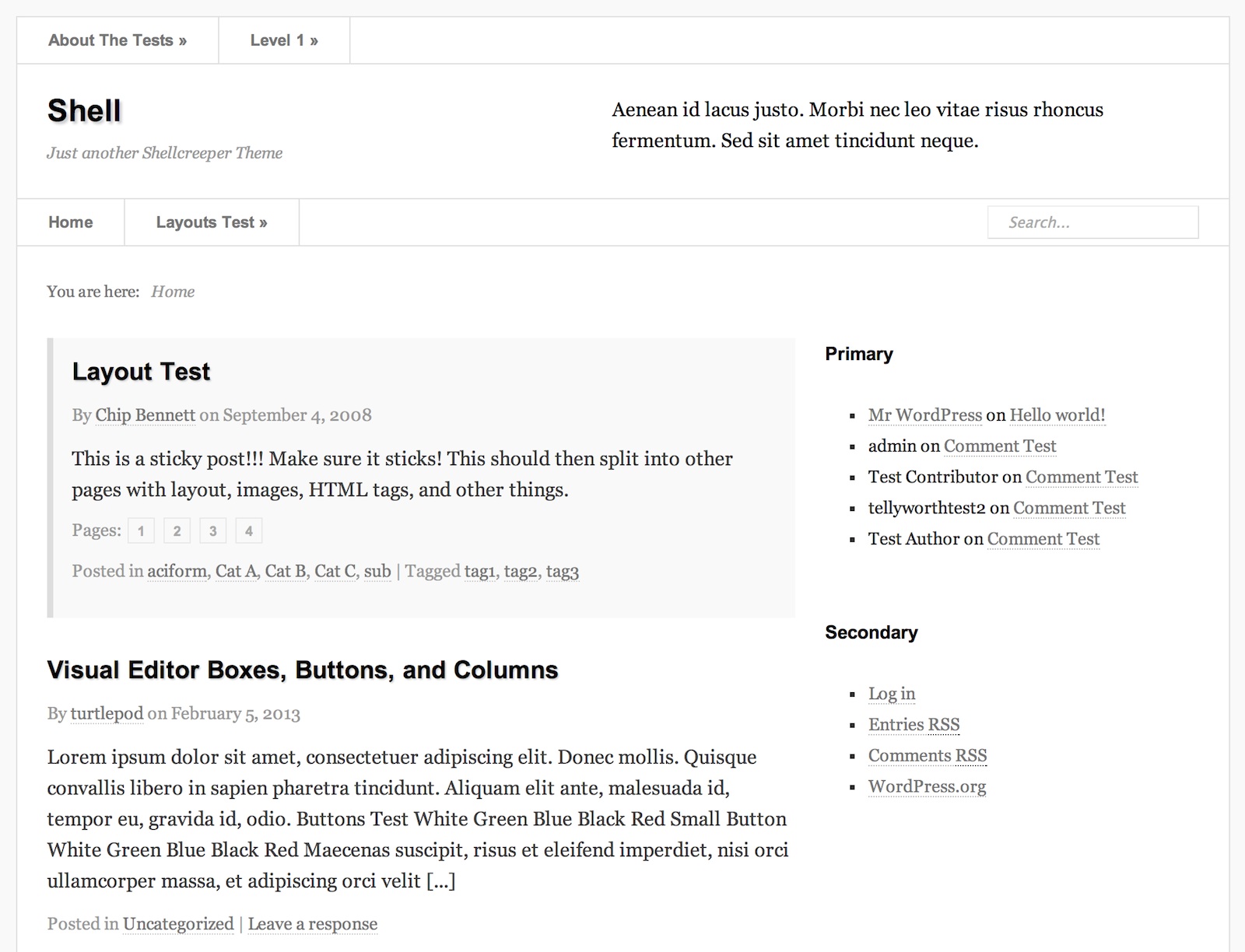Open the Hello world! comment link
The height and width of the screenshot is (952, 1245).
tap(1057, 415)
